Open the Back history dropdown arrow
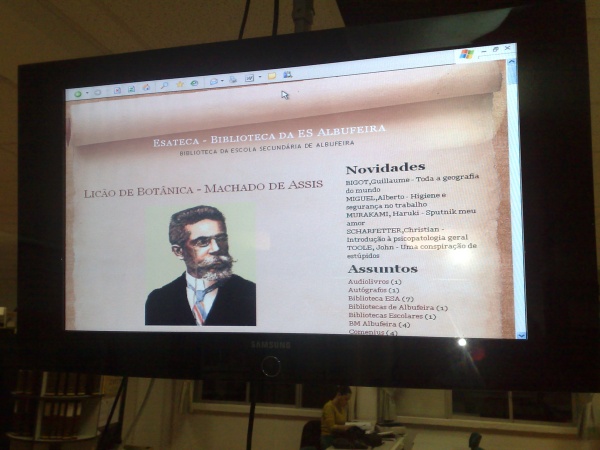This screenshot has width=600, height=450. click(87, 93)
